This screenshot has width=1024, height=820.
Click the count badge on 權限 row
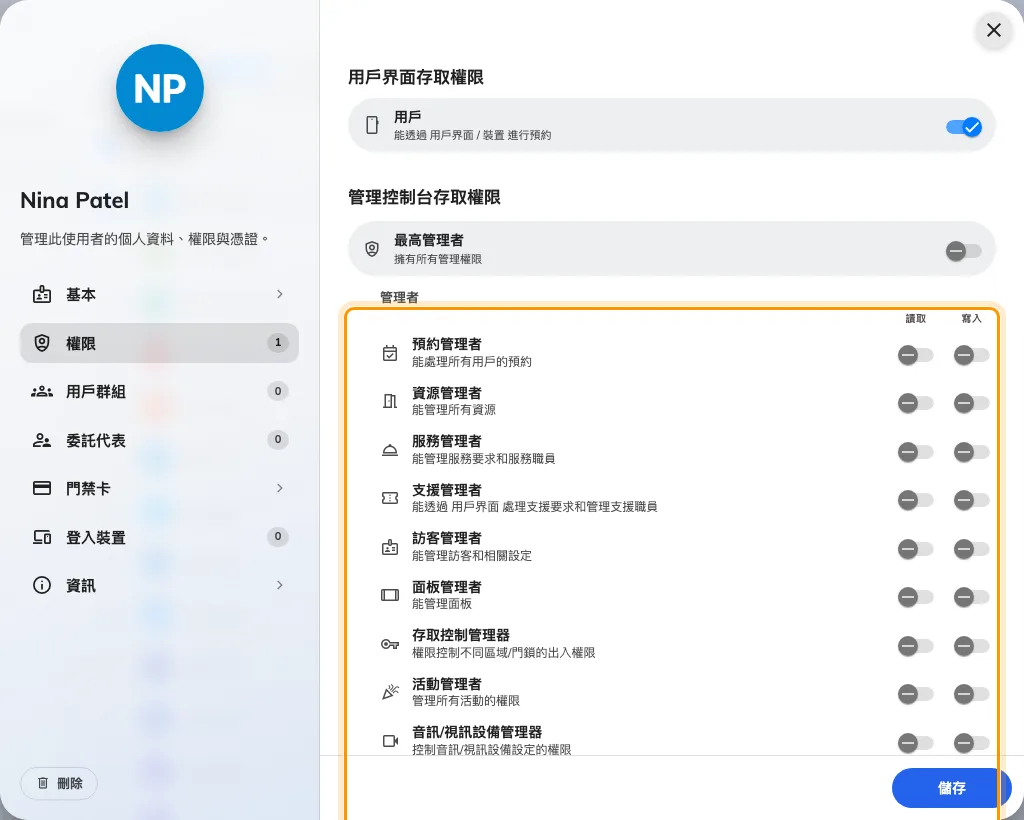pyautogui.click(x=278, y=343)
